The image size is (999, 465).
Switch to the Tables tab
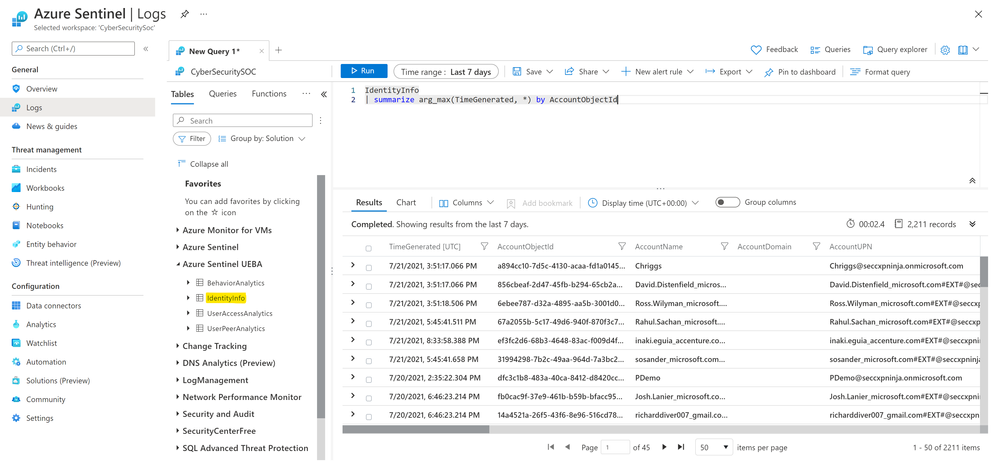(x=182, y=94)
